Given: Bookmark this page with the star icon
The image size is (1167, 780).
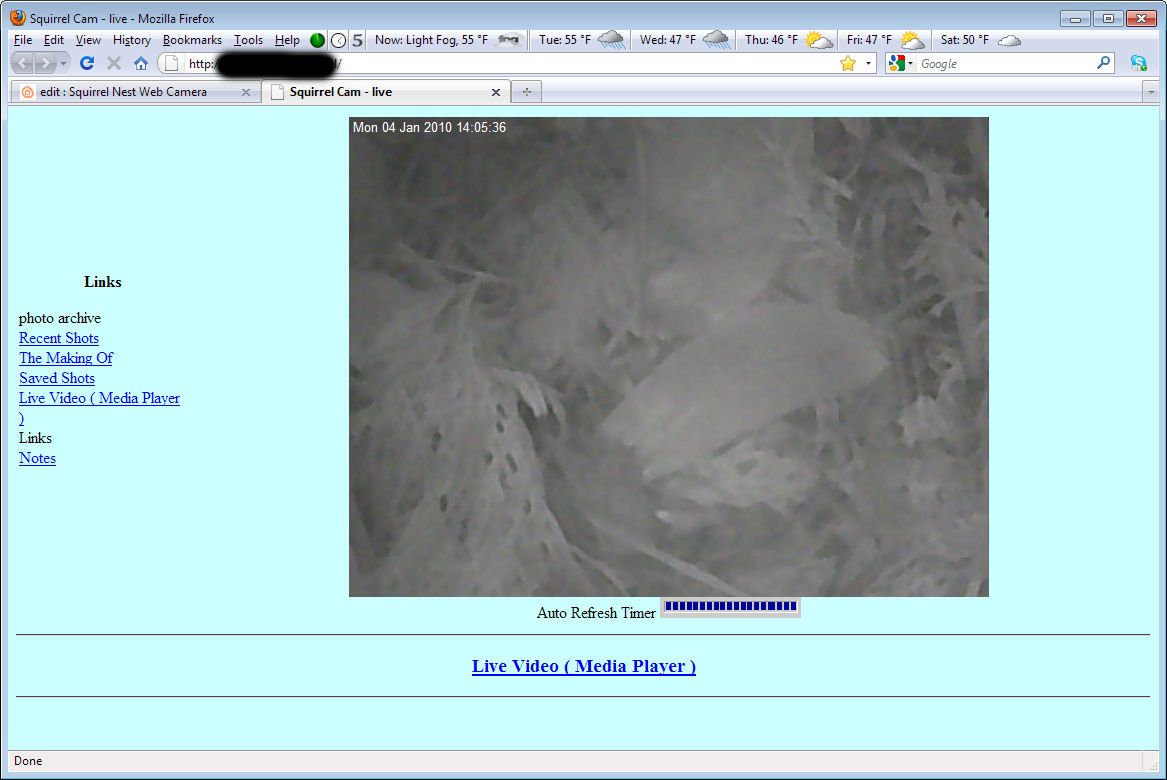Looking at the screenshot, I should pyautogui.click(x=848, y=63).
